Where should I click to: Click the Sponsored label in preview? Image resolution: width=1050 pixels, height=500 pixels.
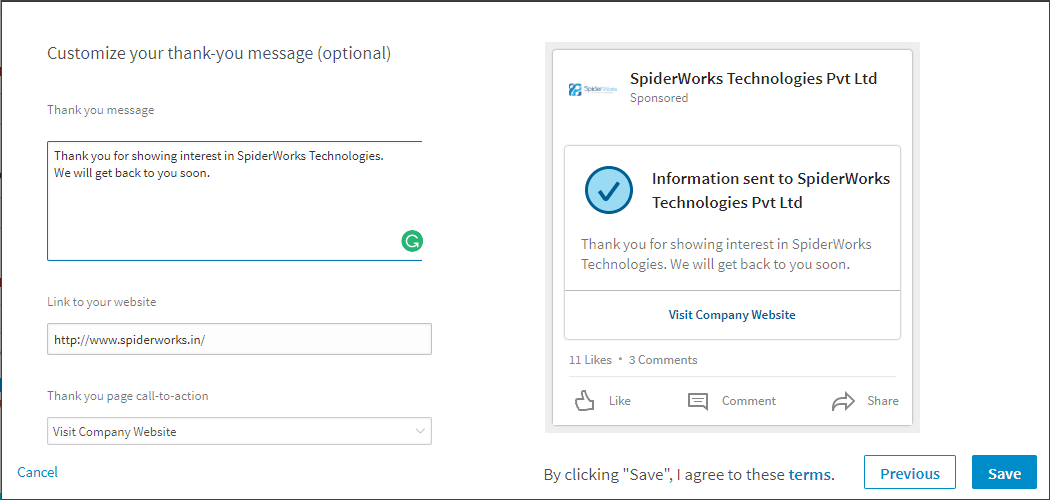pyautogui.click(x=659, y=98)
